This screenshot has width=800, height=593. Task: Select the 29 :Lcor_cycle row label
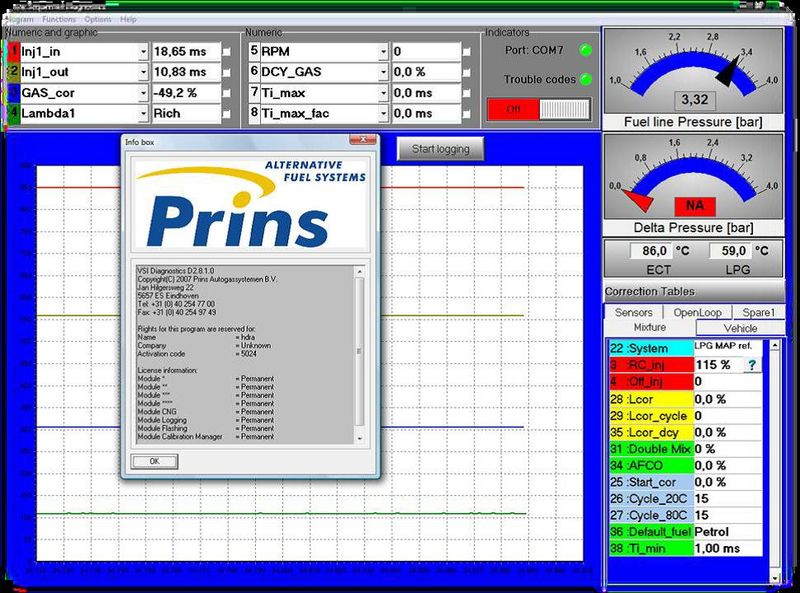pyautogui.click(x=651, y=416)
